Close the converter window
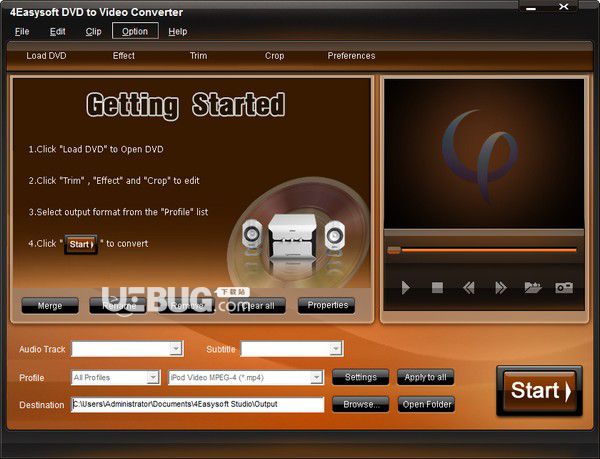 (564, 7)
